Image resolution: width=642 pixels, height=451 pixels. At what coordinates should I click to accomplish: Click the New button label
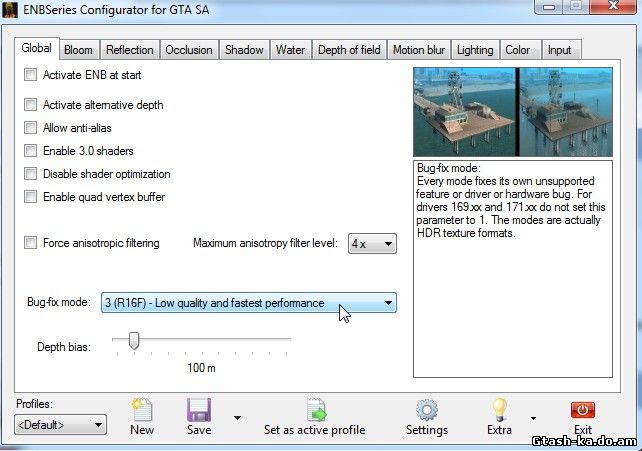142,430
